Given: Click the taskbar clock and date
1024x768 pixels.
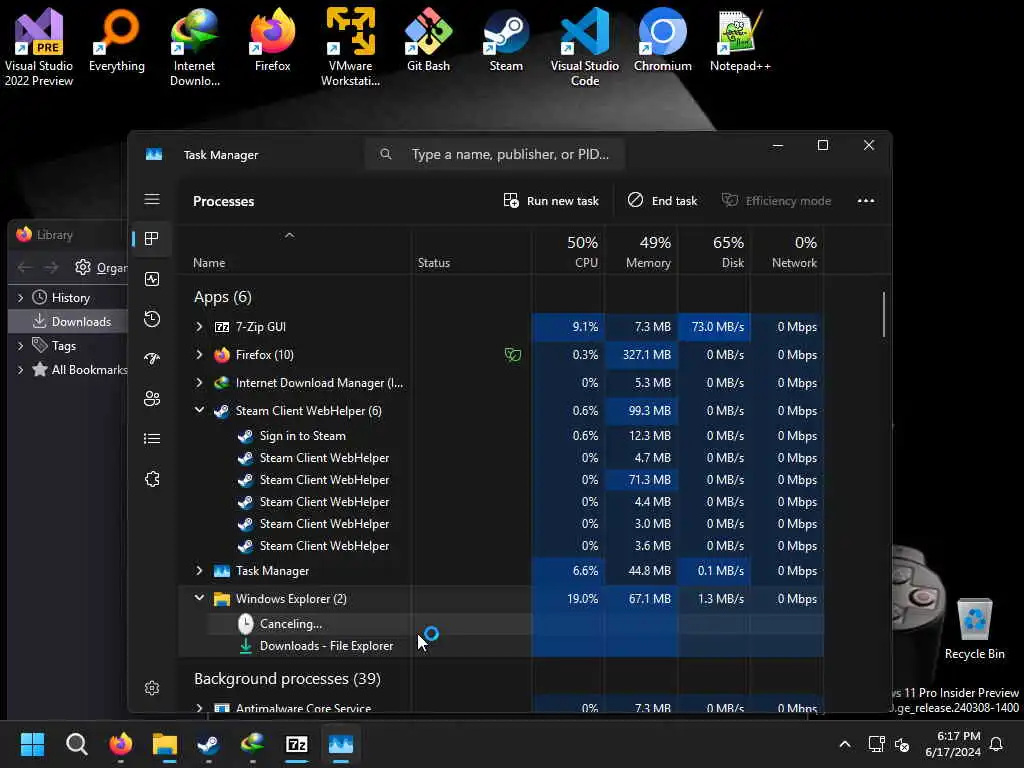Looking at the screenshot, I should click(952, 744).
